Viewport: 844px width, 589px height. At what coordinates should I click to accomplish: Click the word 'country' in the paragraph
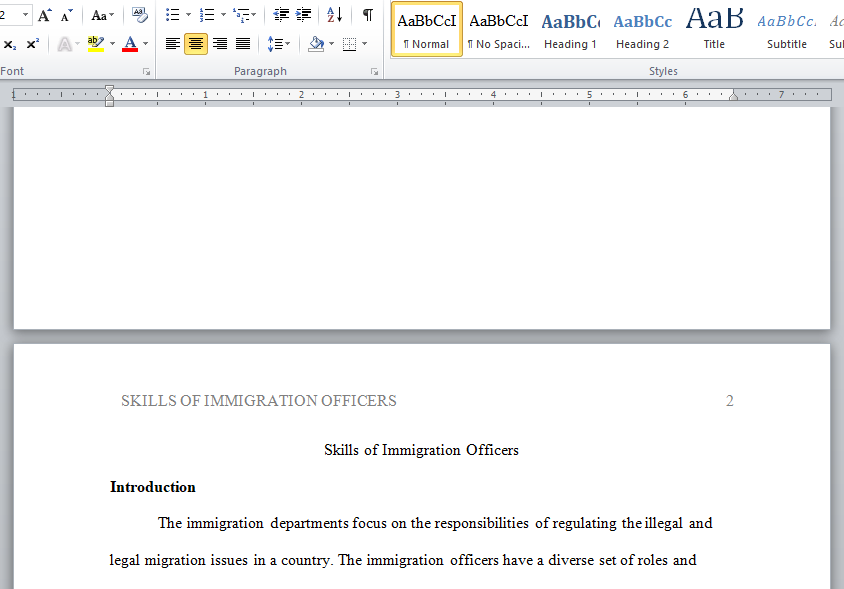pos(305,560)
